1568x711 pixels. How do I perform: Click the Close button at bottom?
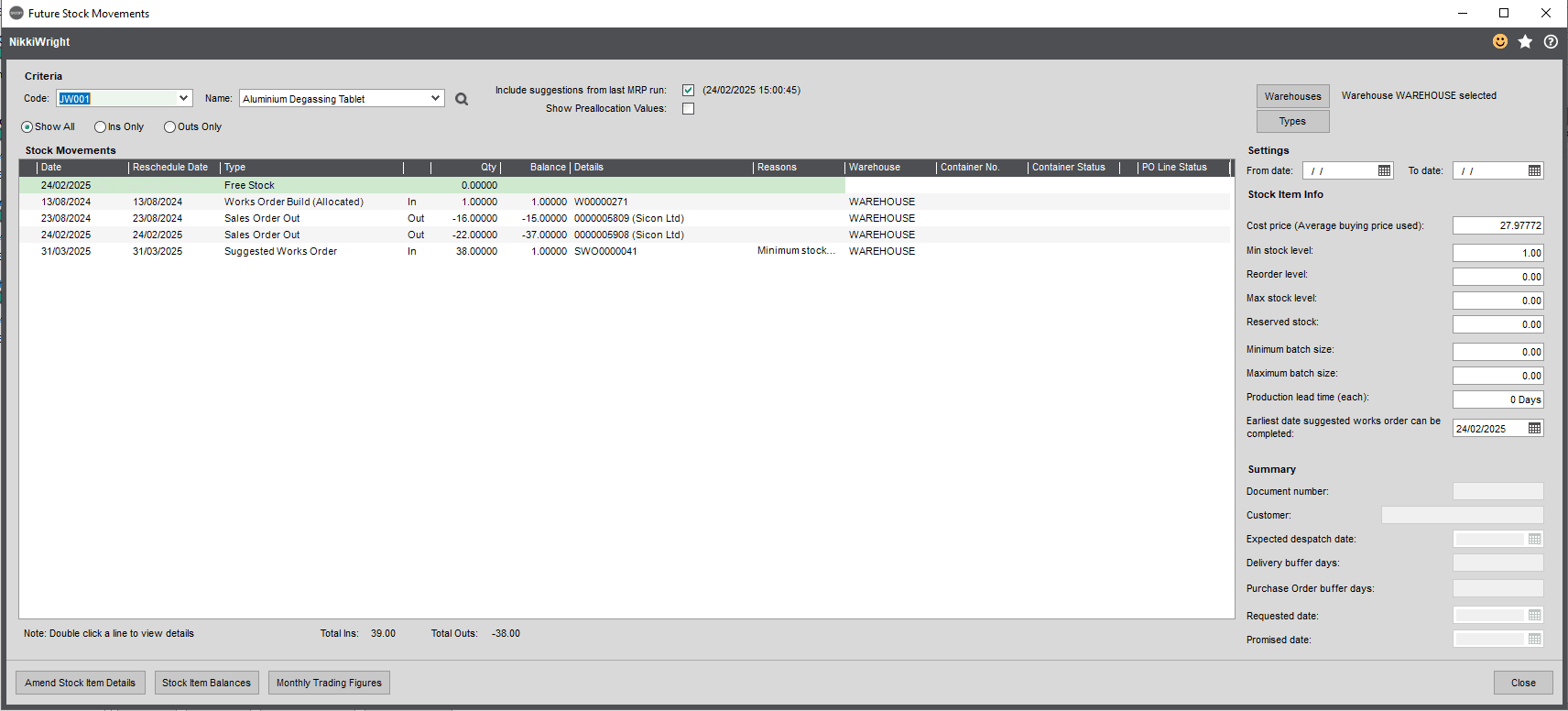(1523, 683)
